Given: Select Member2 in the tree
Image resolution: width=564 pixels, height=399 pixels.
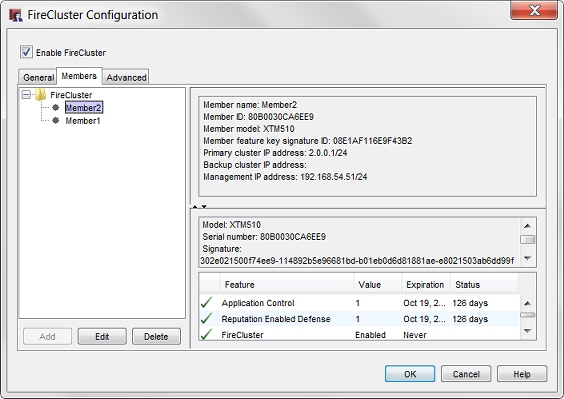Looking at the screenshot, I should pyautogui.click(x=84, y=108).
